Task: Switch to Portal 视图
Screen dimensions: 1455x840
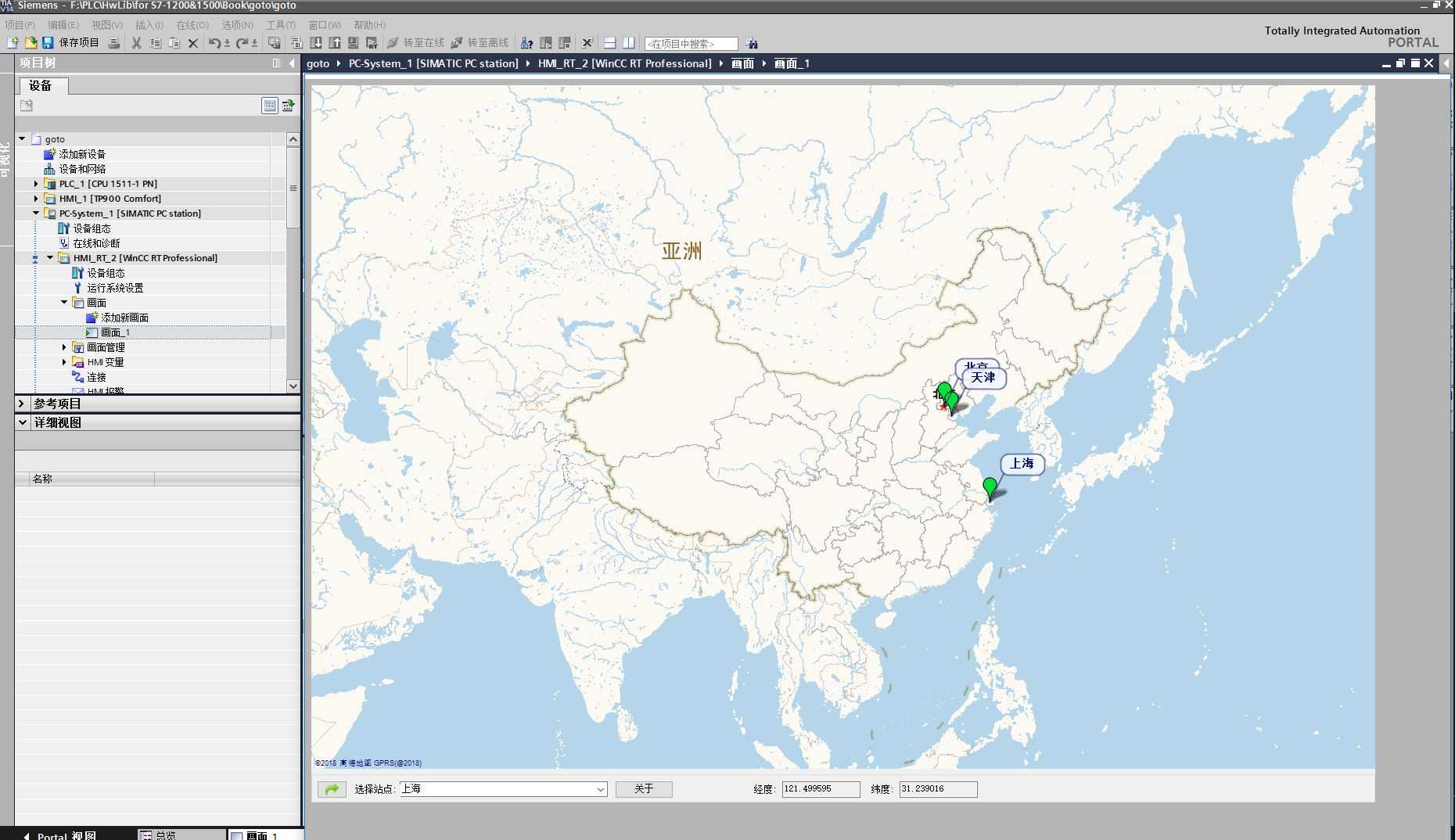Action: click(59, 835)
